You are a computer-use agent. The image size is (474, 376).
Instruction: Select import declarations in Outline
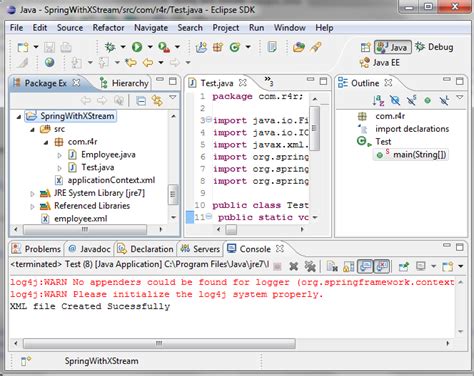pos(404,129)
